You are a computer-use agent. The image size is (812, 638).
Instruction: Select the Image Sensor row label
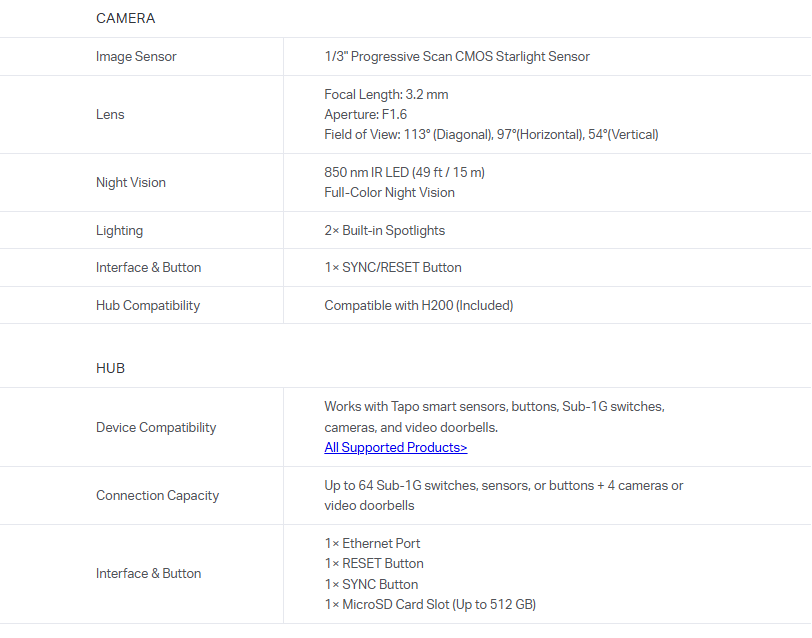coord(136,56)
